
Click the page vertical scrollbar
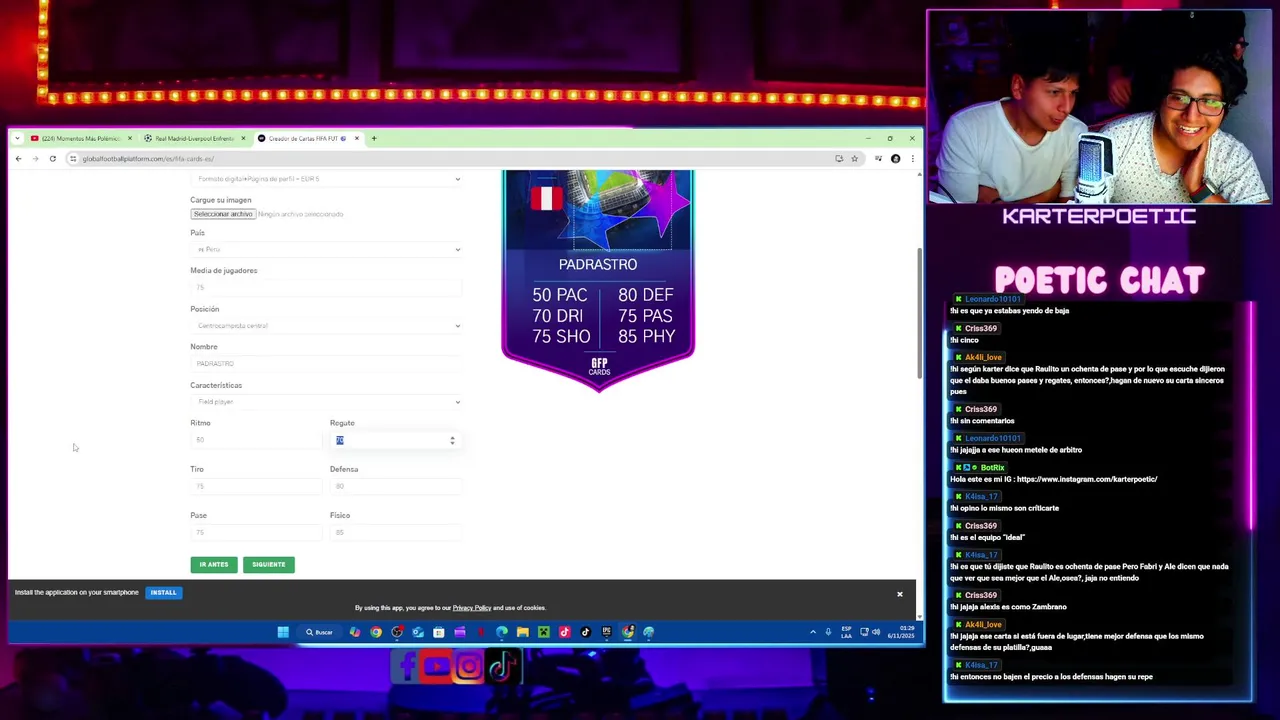coord(919,312)
